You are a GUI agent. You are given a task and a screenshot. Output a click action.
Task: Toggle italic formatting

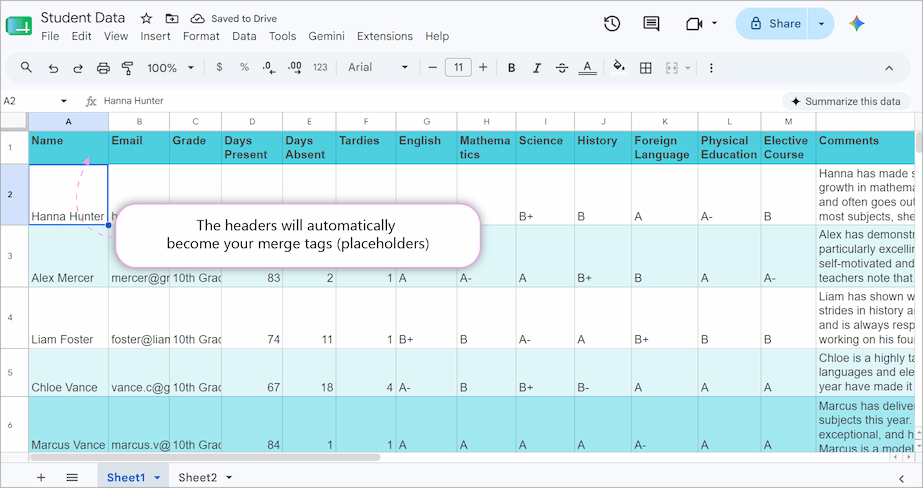[537, 68]
